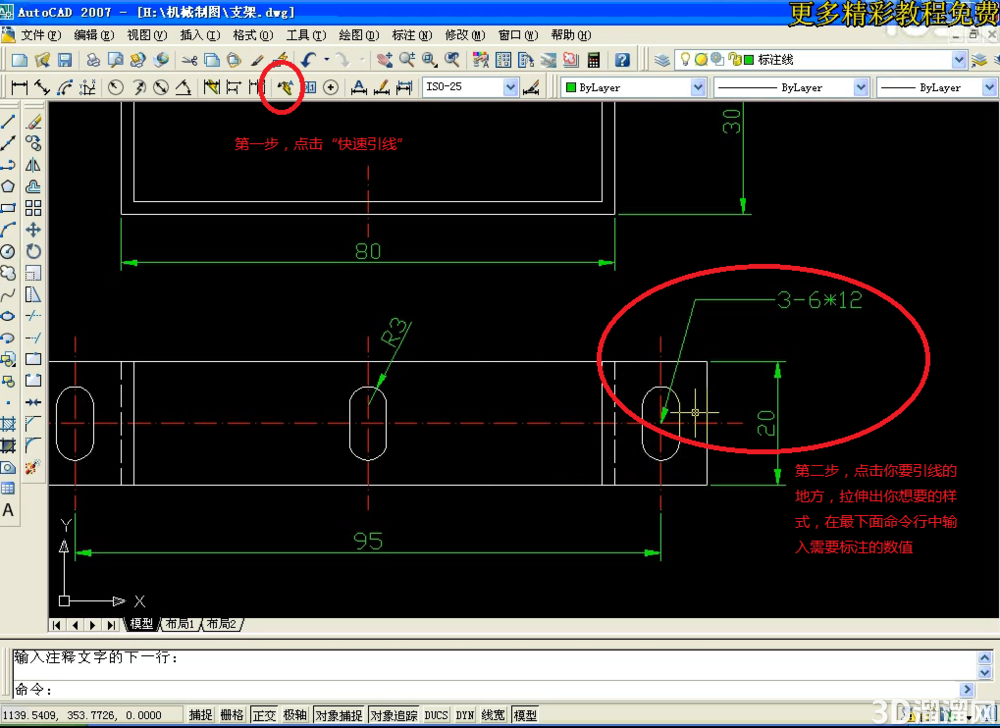The height and width of the screenshot is (728, 1000).
Task: Select the Aligned dimension tool
Action: click(x=42, y=87)
